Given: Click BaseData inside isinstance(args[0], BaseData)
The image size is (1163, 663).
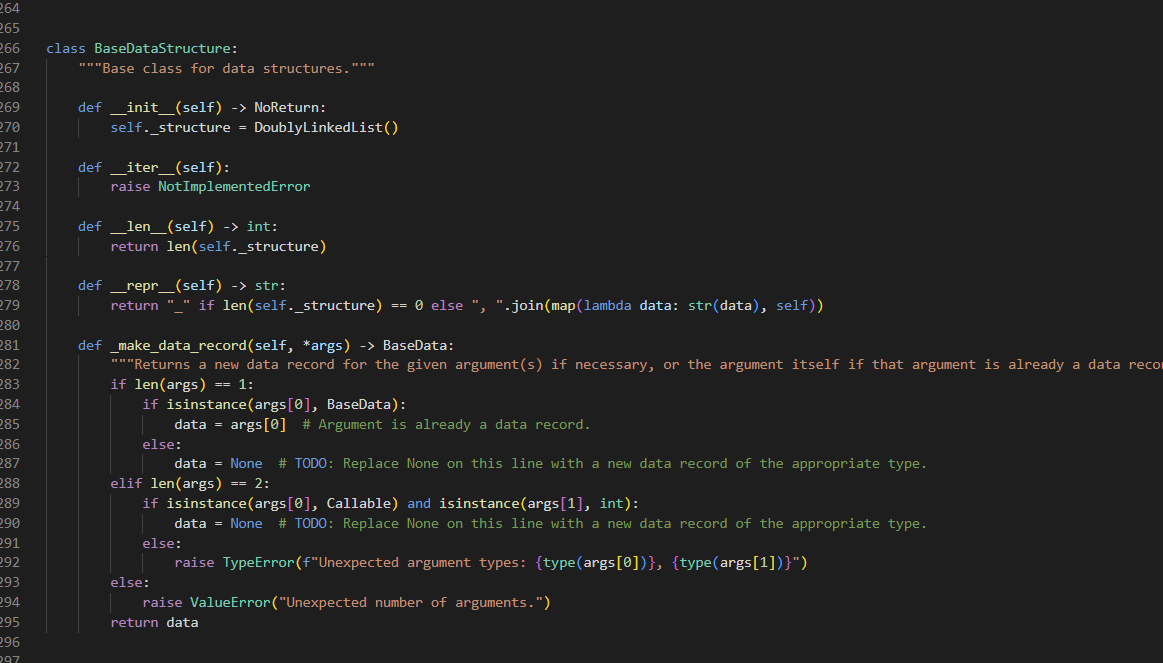Looking at the screenshot, I should coord(358,405).
